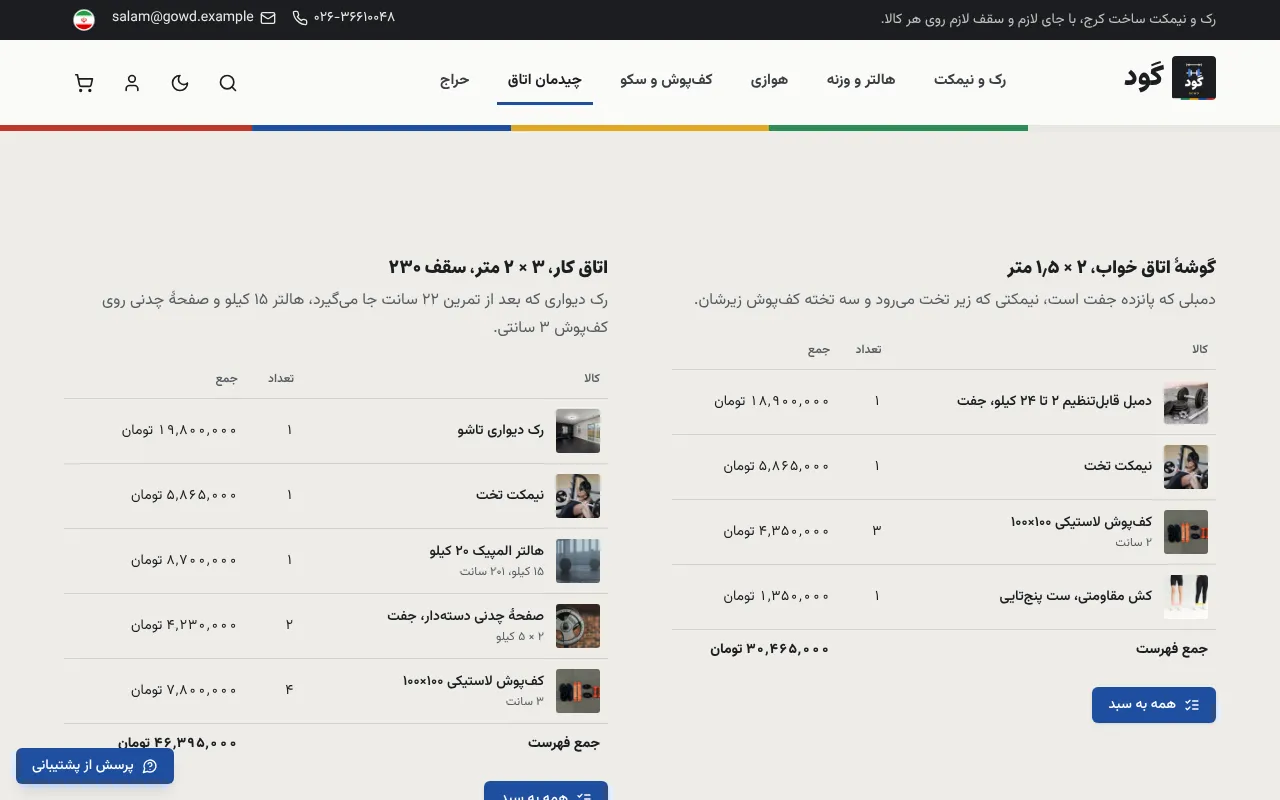Viewport: 1280px width, 800px height.
Task: Click the ۰۲۶-۳۶۶۱۰۰۴۸ phone number link
Action: 355,17
